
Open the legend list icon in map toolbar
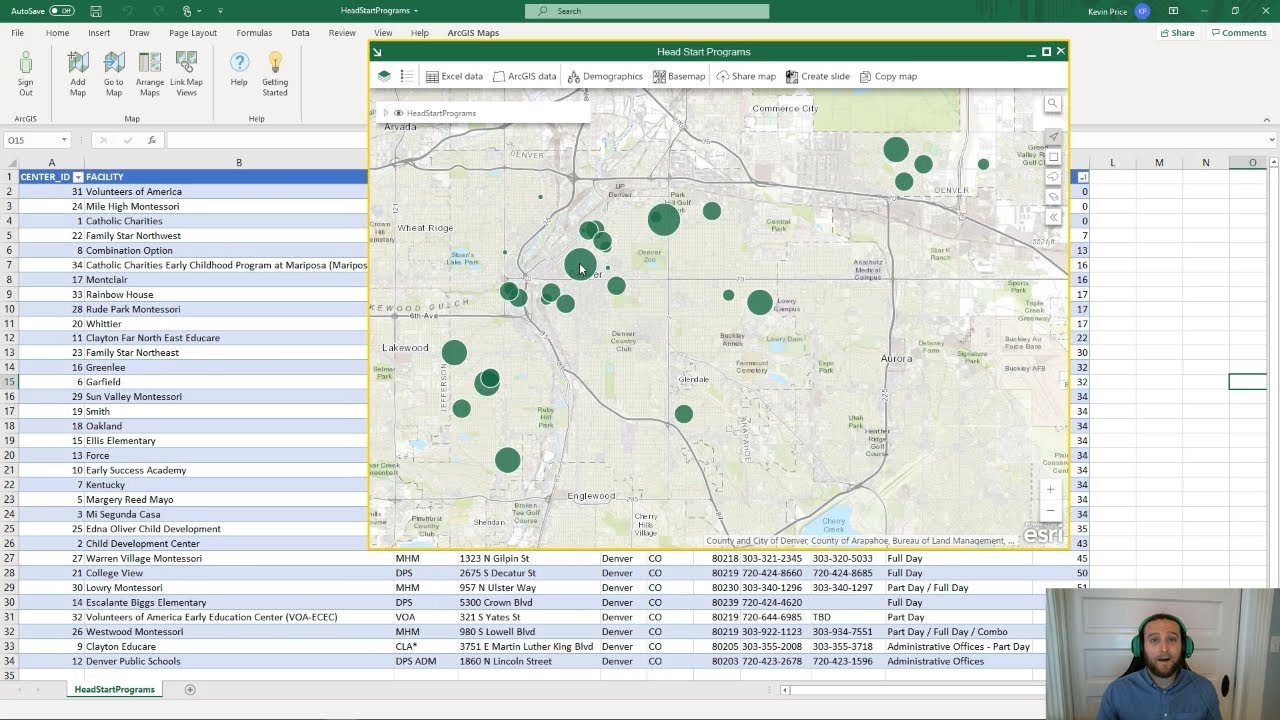tap(407, 76)
